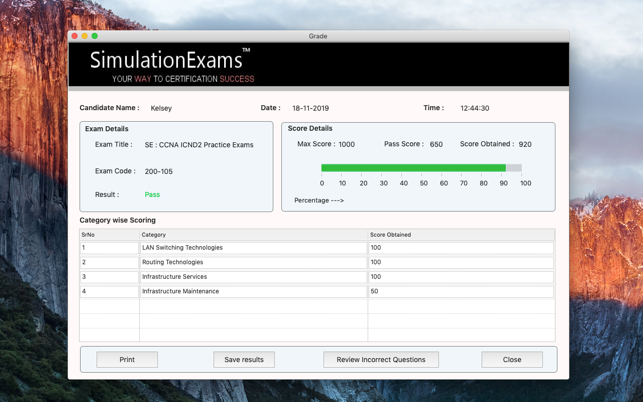Click the Print button
Screen dimensions: 643x402
[x=127, y=359]
